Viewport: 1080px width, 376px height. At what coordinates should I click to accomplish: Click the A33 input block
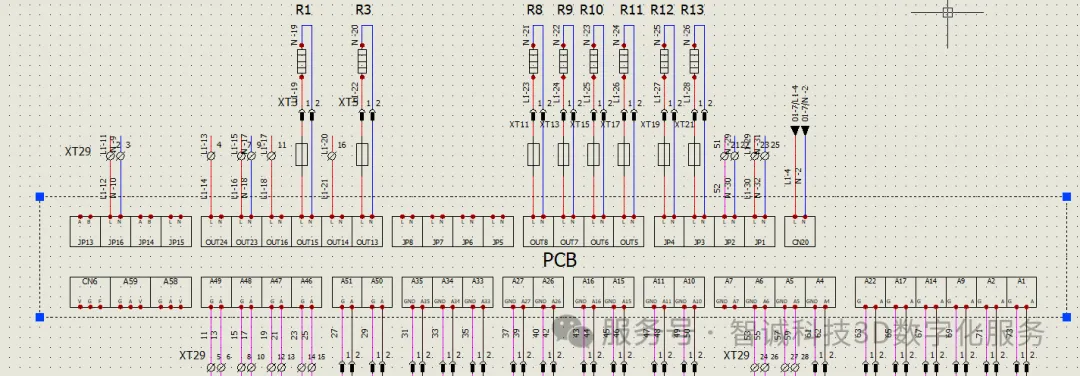coord(478,292)
